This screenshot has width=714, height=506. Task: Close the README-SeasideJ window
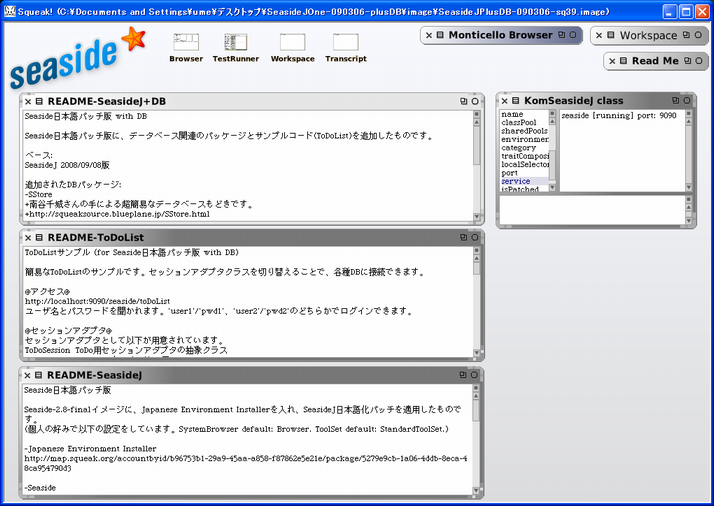click(x=27, y=375)
